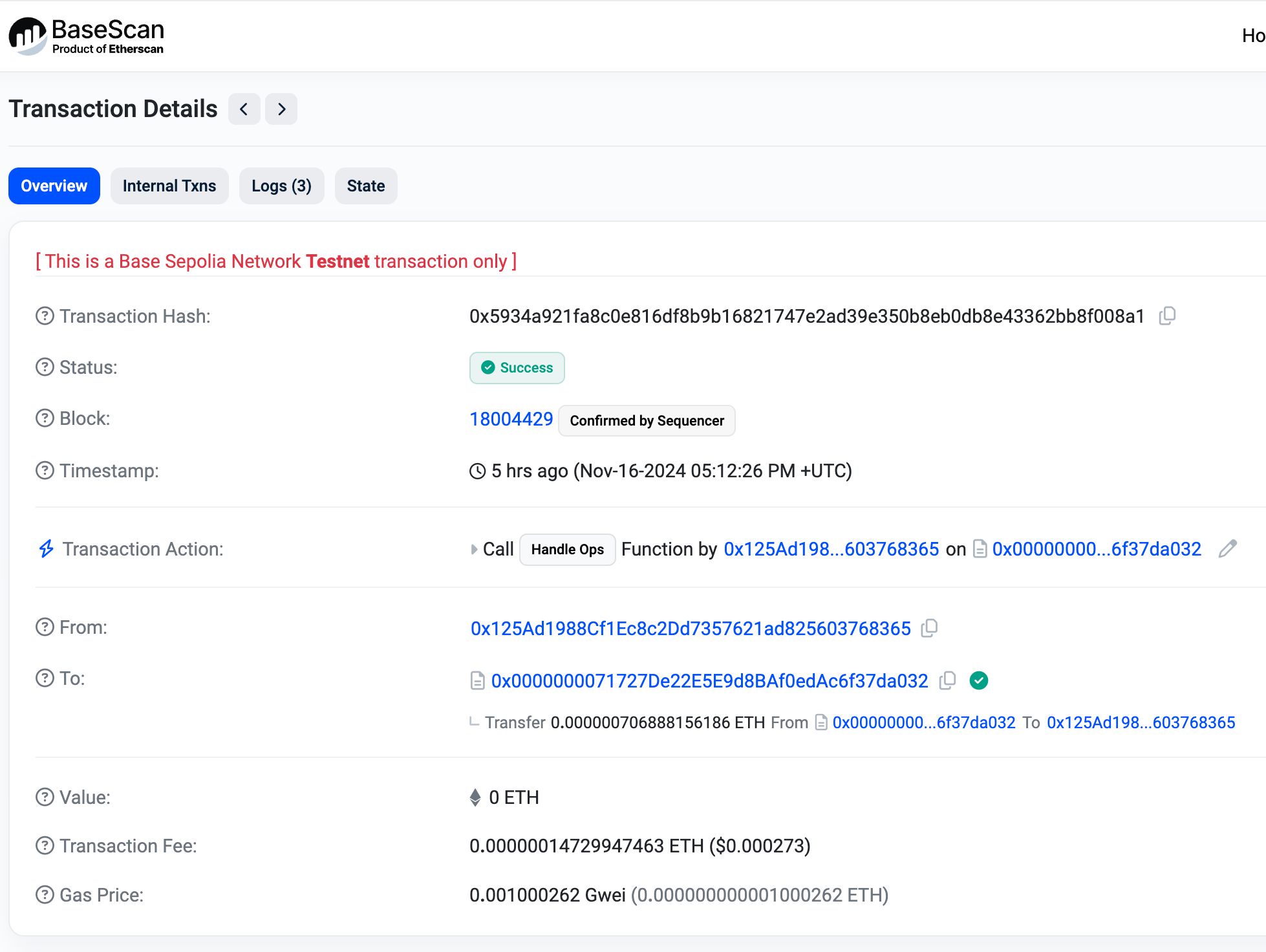This screenshot has height=952, width=1266.
Task: Click the Success status badge
Action: [x=517, y=368]
